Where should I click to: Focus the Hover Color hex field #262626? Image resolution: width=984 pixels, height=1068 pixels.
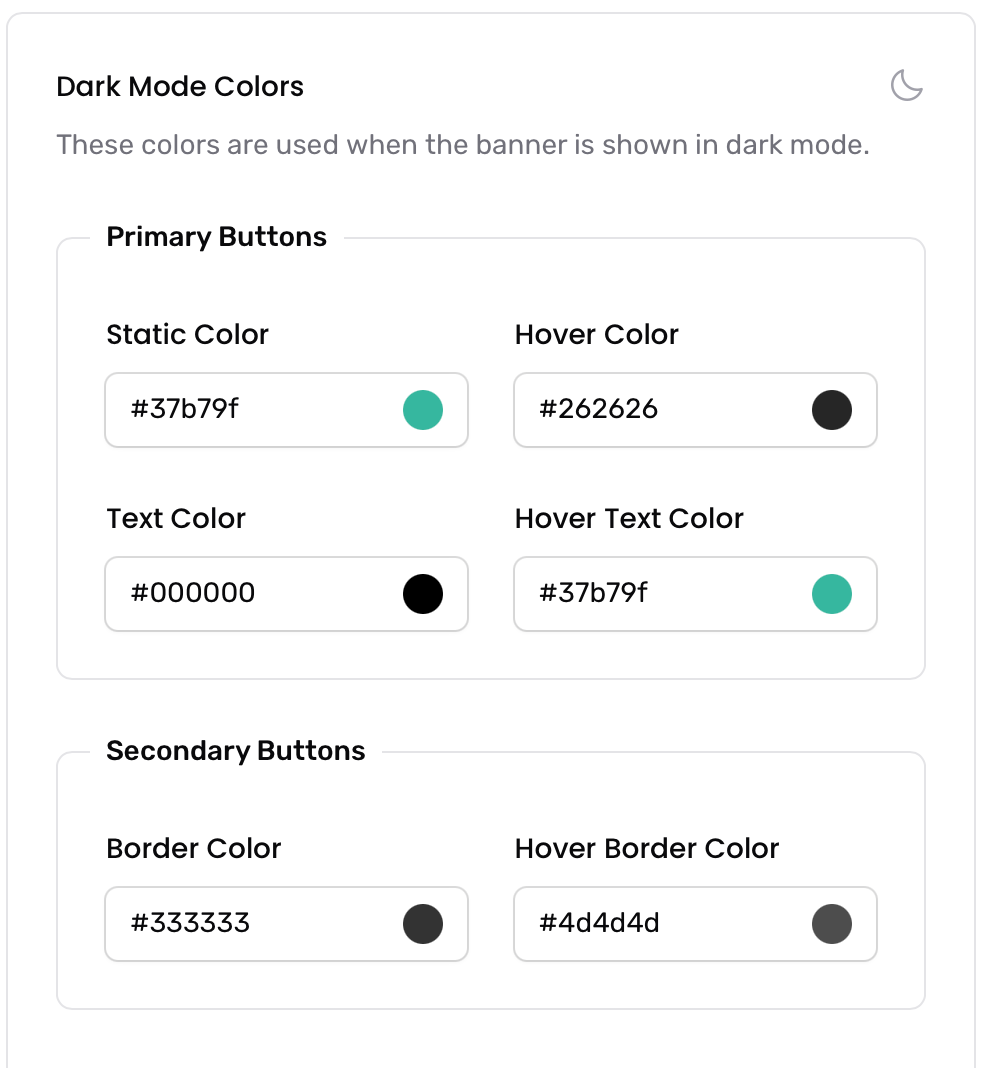[x=695, y=410]
